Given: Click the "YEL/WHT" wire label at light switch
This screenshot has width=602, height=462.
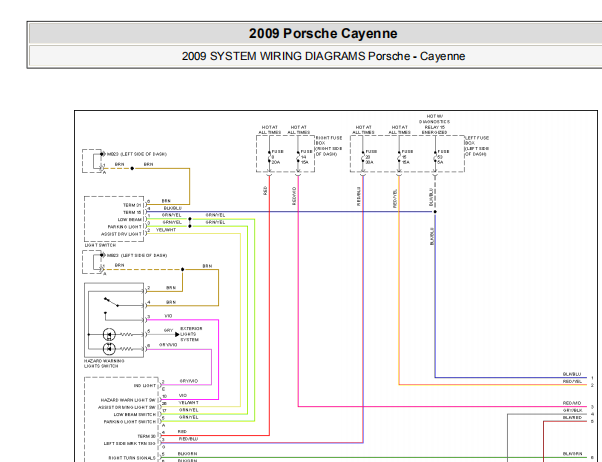Looking at the screenshot, I should [x=166, y=230].
